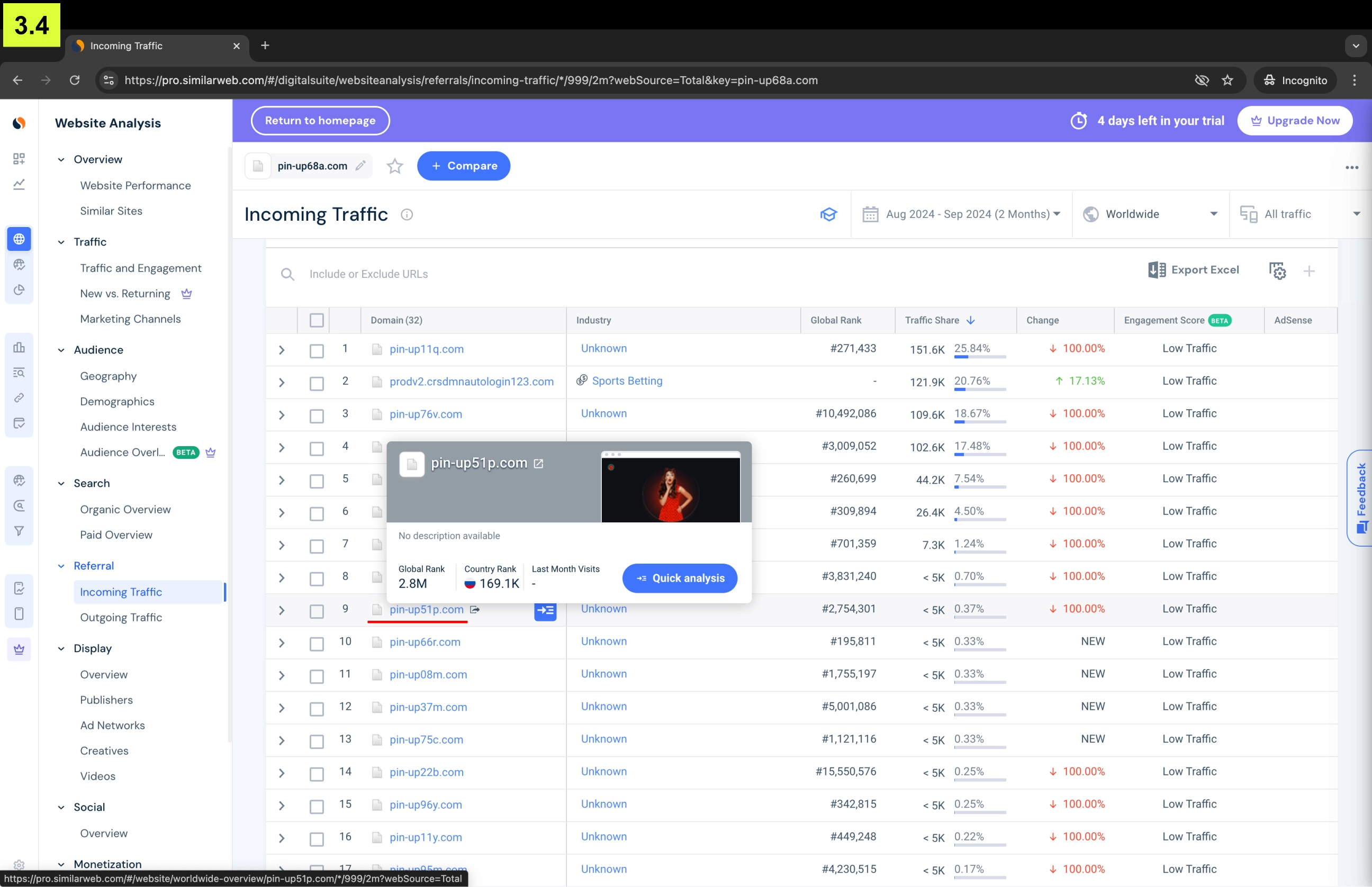
Task: Click the Incoming Traffic info icon
Action: point(407,215)
